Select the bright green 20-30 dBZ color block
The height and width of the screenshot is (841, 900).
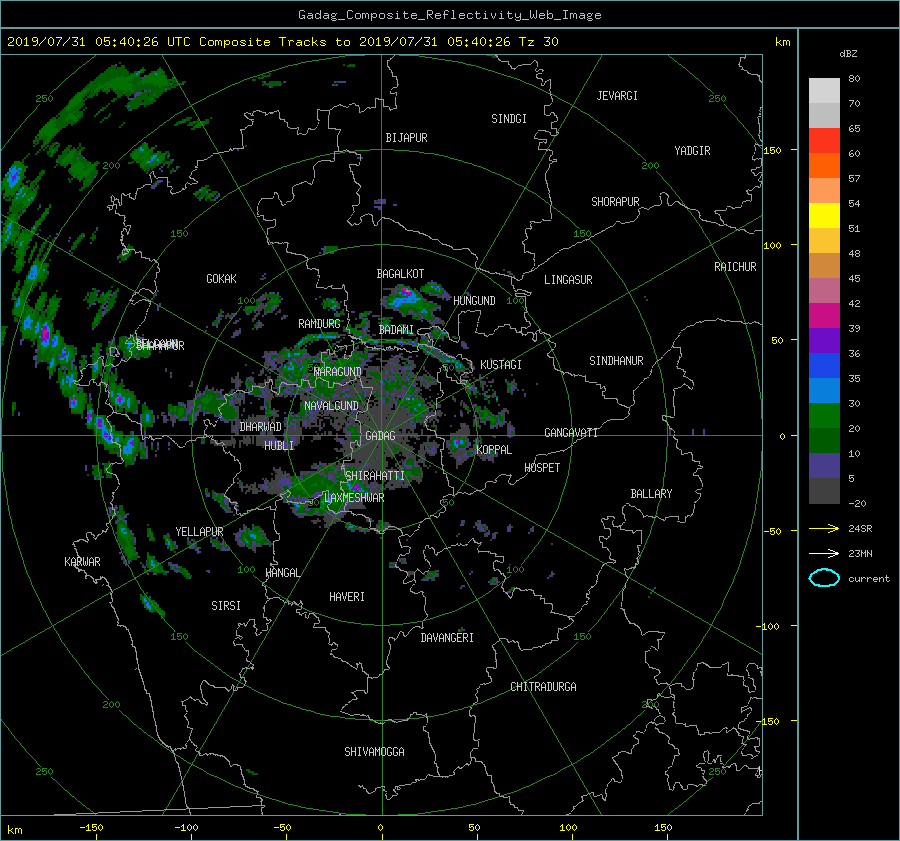pos(824,416)
